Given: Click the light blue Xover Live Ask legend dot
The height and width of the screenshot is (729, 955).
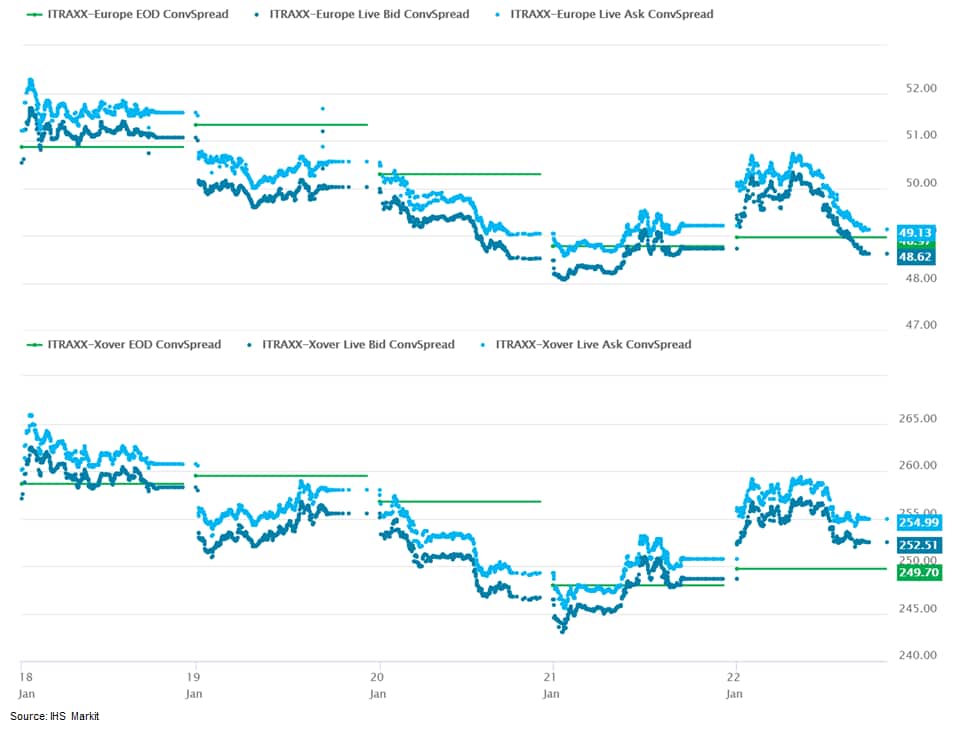Looking at the screenshot, I should coord(486,345).
